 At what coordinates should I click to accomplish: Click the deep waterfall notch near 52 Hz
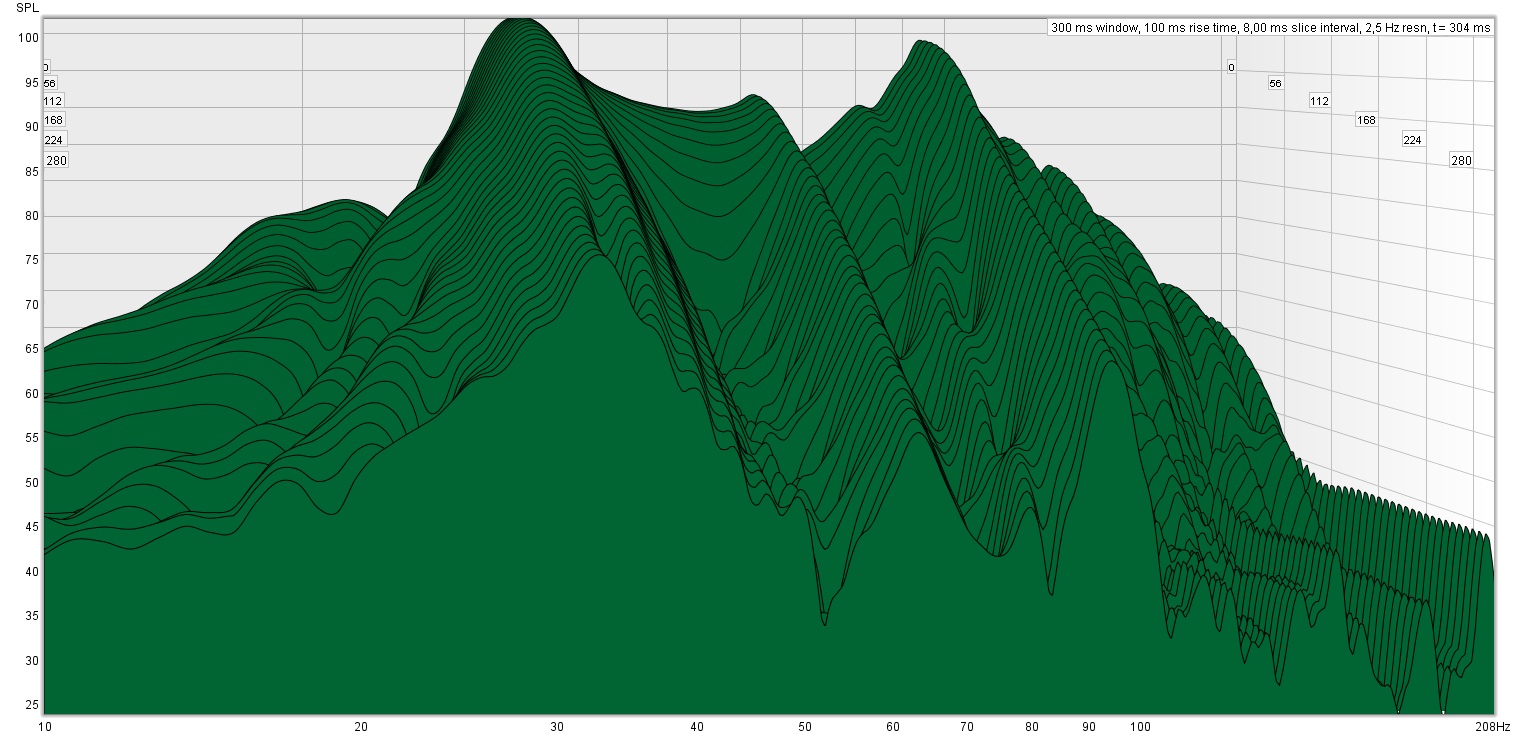pos(824,622)
